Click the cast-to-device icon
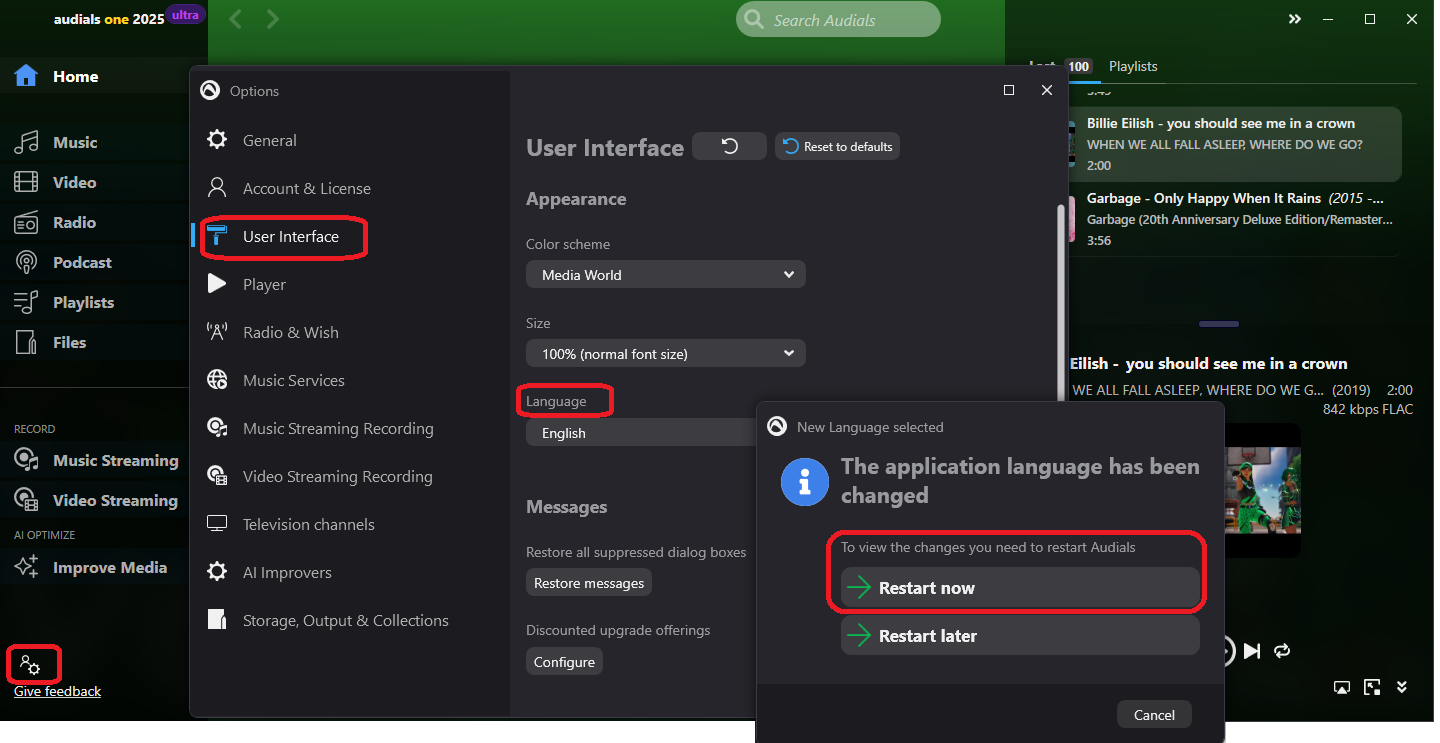The width and height of the screenshot is (1440, 743). tap(1341, 687)
